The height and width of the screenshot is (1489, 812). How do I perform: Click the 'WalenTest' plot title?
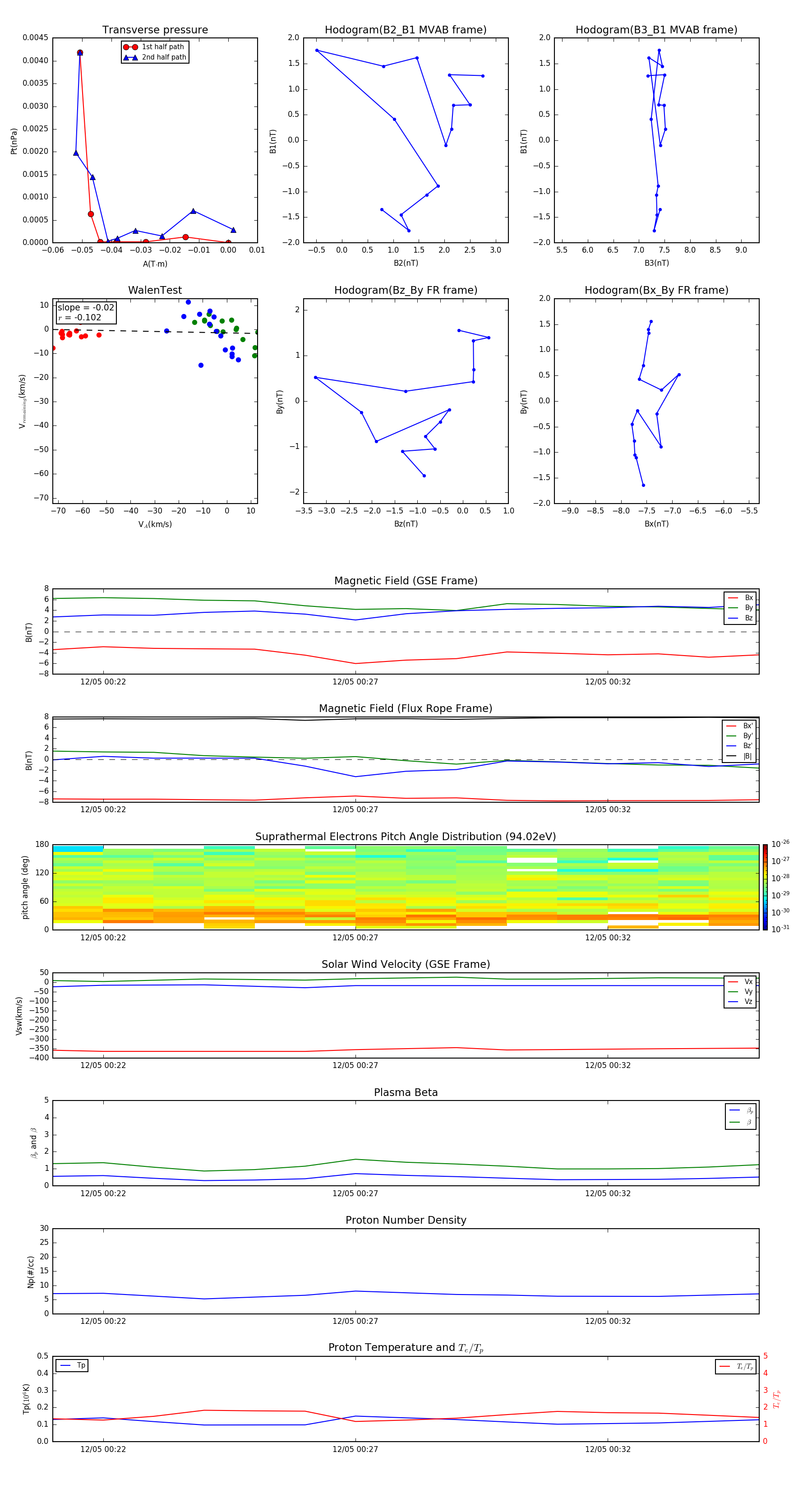[x=155, y=290]
